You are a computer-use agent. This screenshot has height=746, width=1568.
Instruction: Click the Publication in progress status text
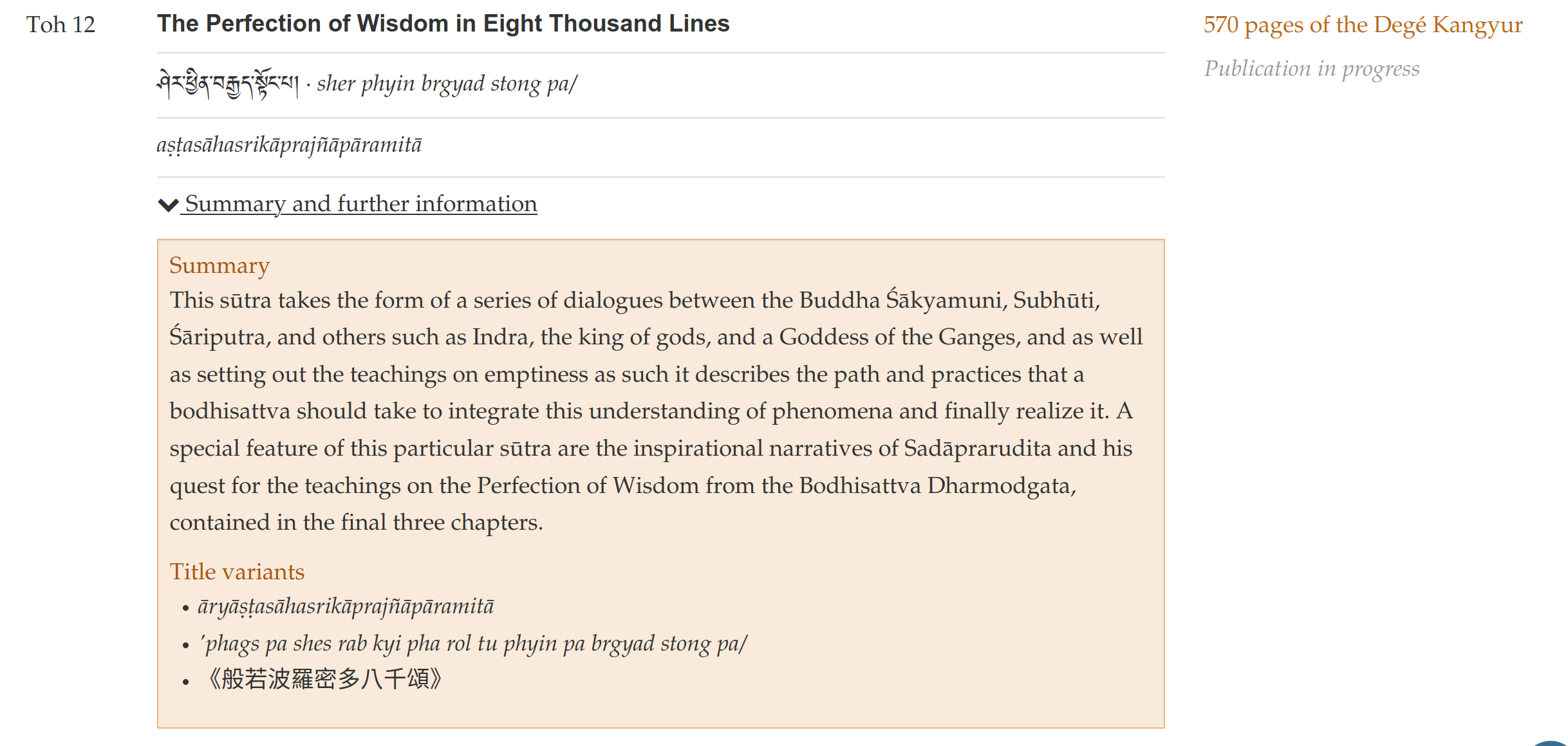[x=1312, y=68]
